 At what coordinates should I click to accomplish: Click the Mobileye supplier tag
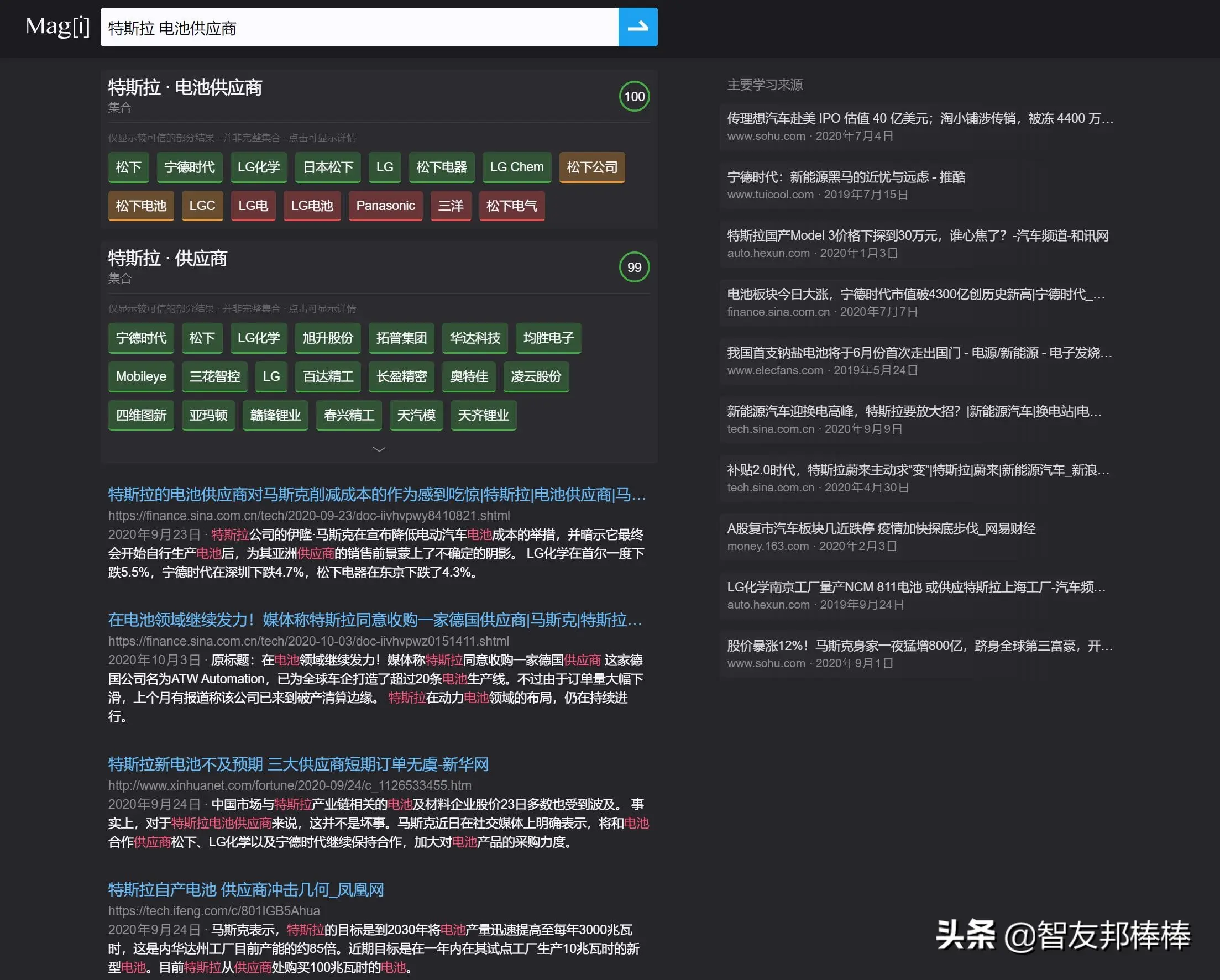(141, 376)
